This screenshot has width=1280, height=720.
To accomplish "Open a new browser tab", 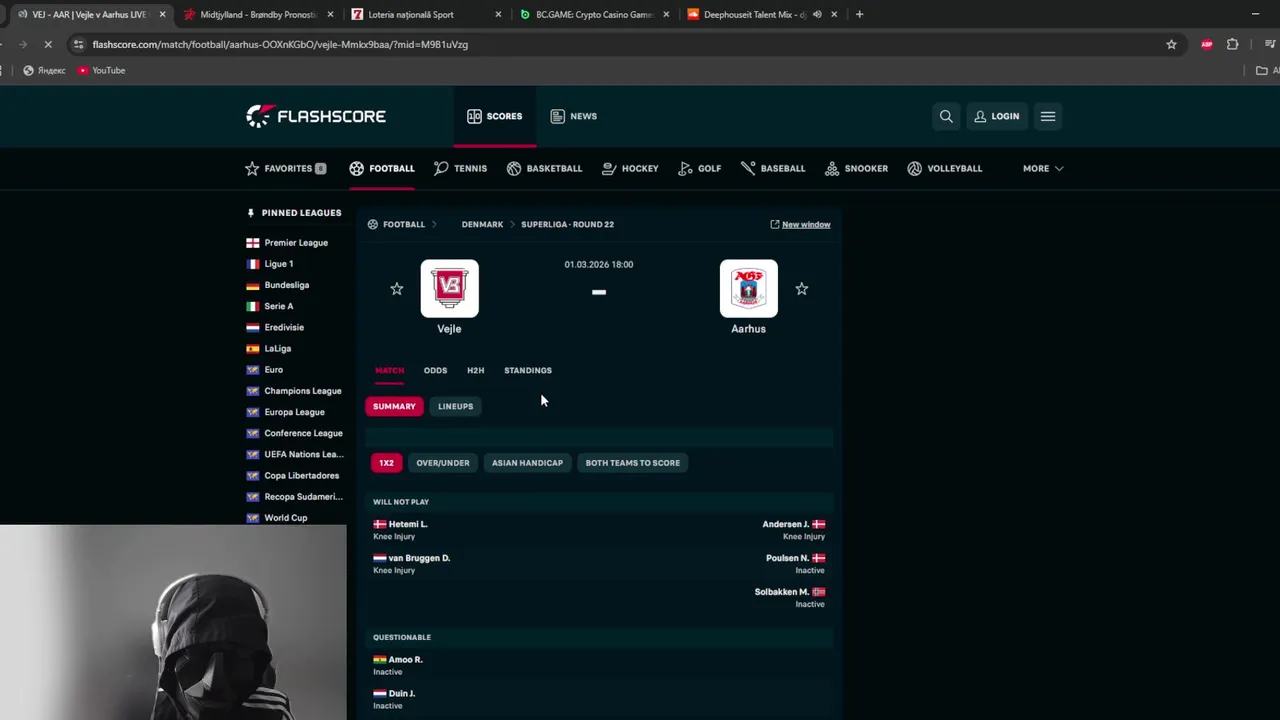I will [x=859, y=14].
